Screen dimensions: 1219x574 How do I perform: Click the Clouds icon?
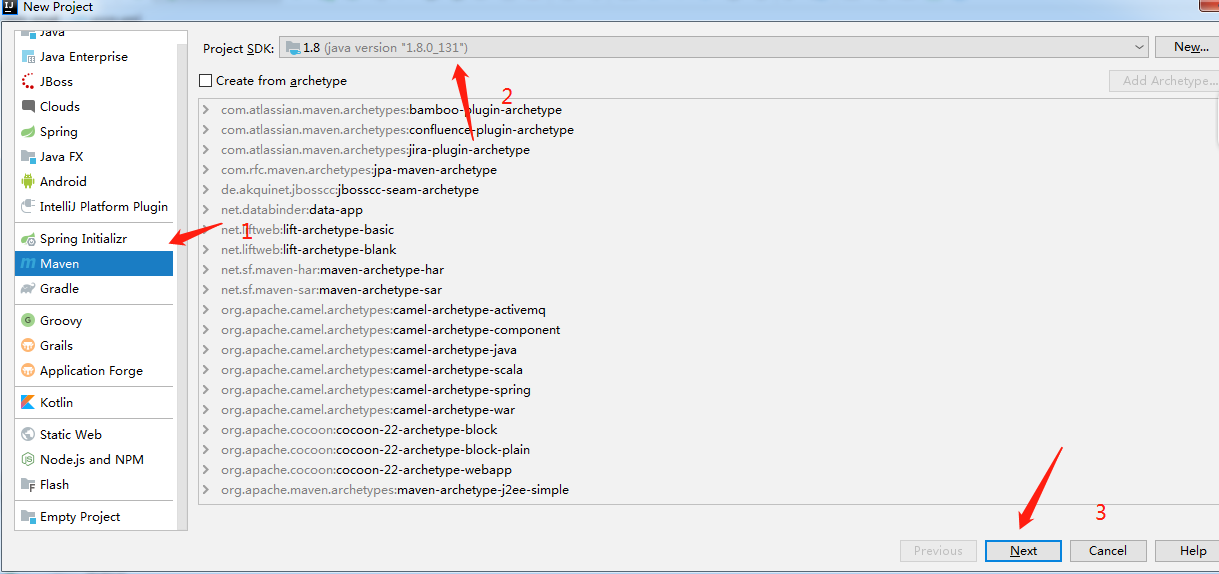[28, 107]
